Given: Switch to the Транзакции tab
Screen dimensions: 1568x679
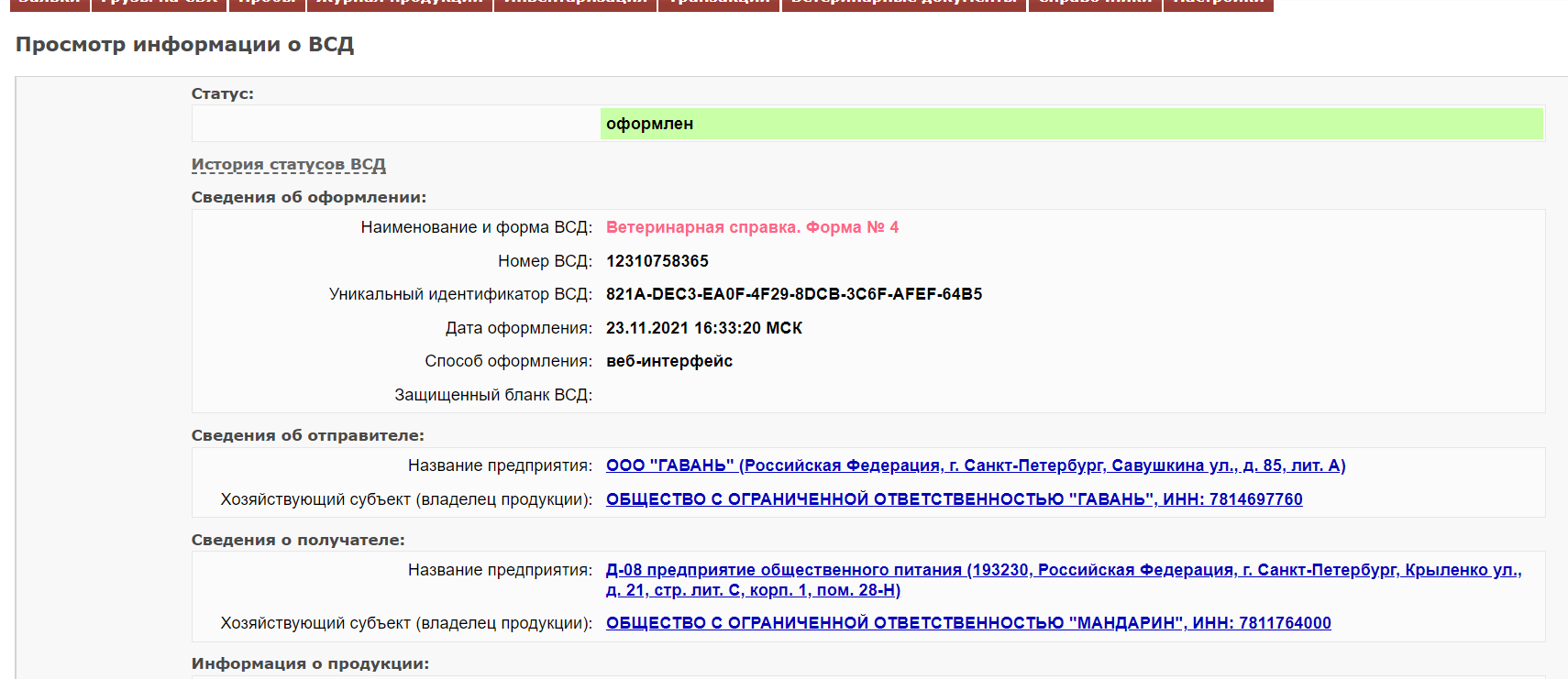Looking at the screenshot, I should pos(718,3).
